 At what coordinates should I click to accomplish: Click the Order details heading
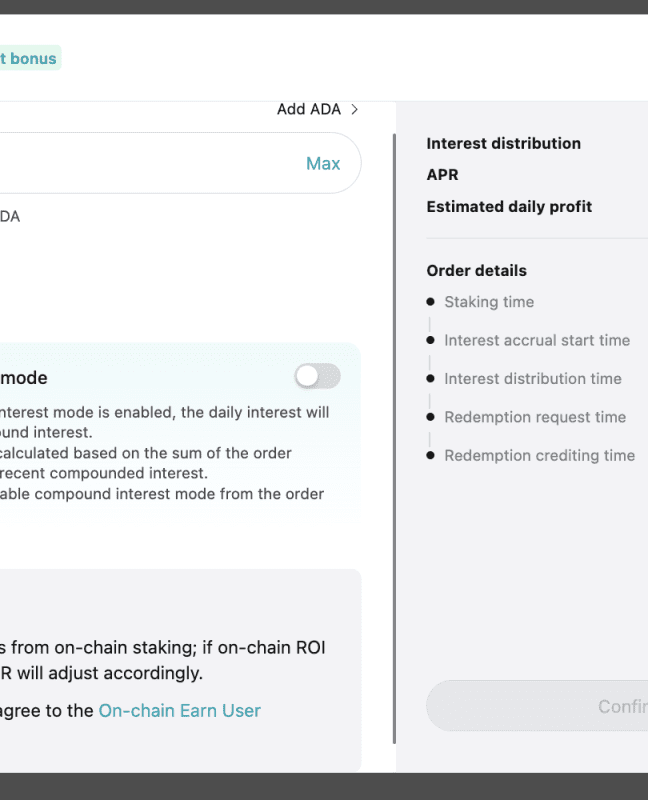476,271
